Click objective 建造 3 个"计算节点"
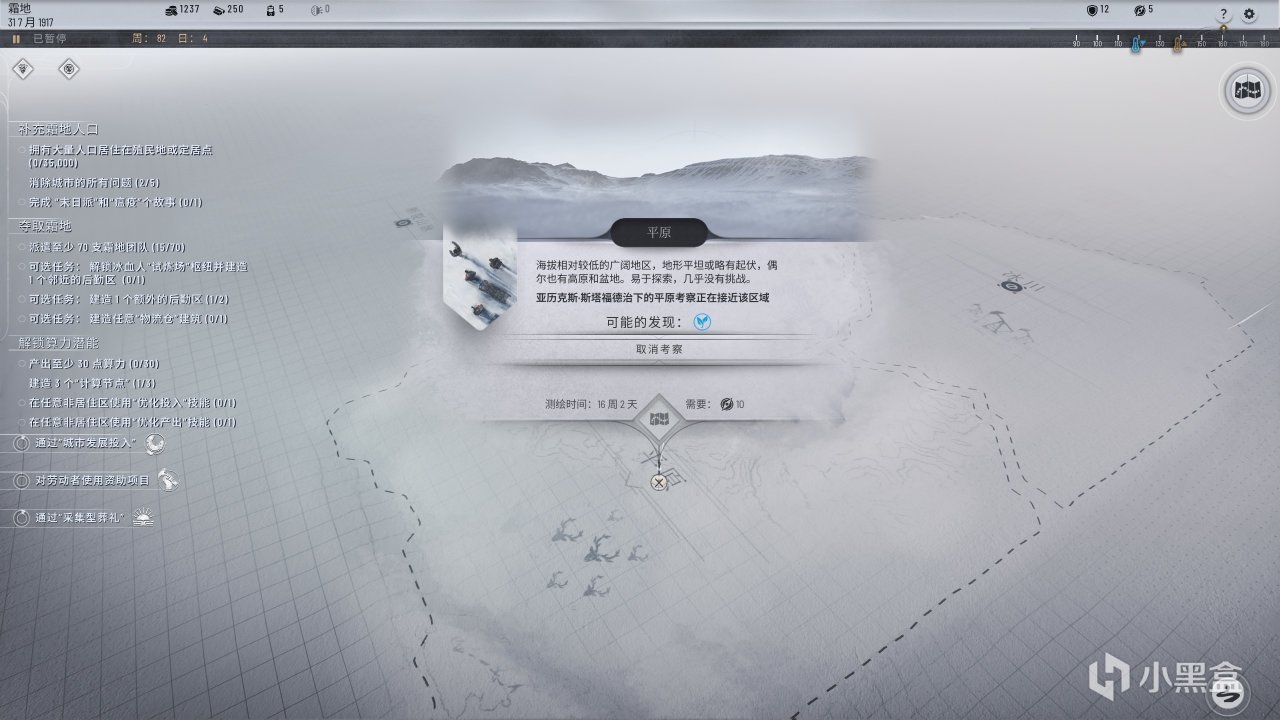 pyautogui.click(x=91, y=383)
